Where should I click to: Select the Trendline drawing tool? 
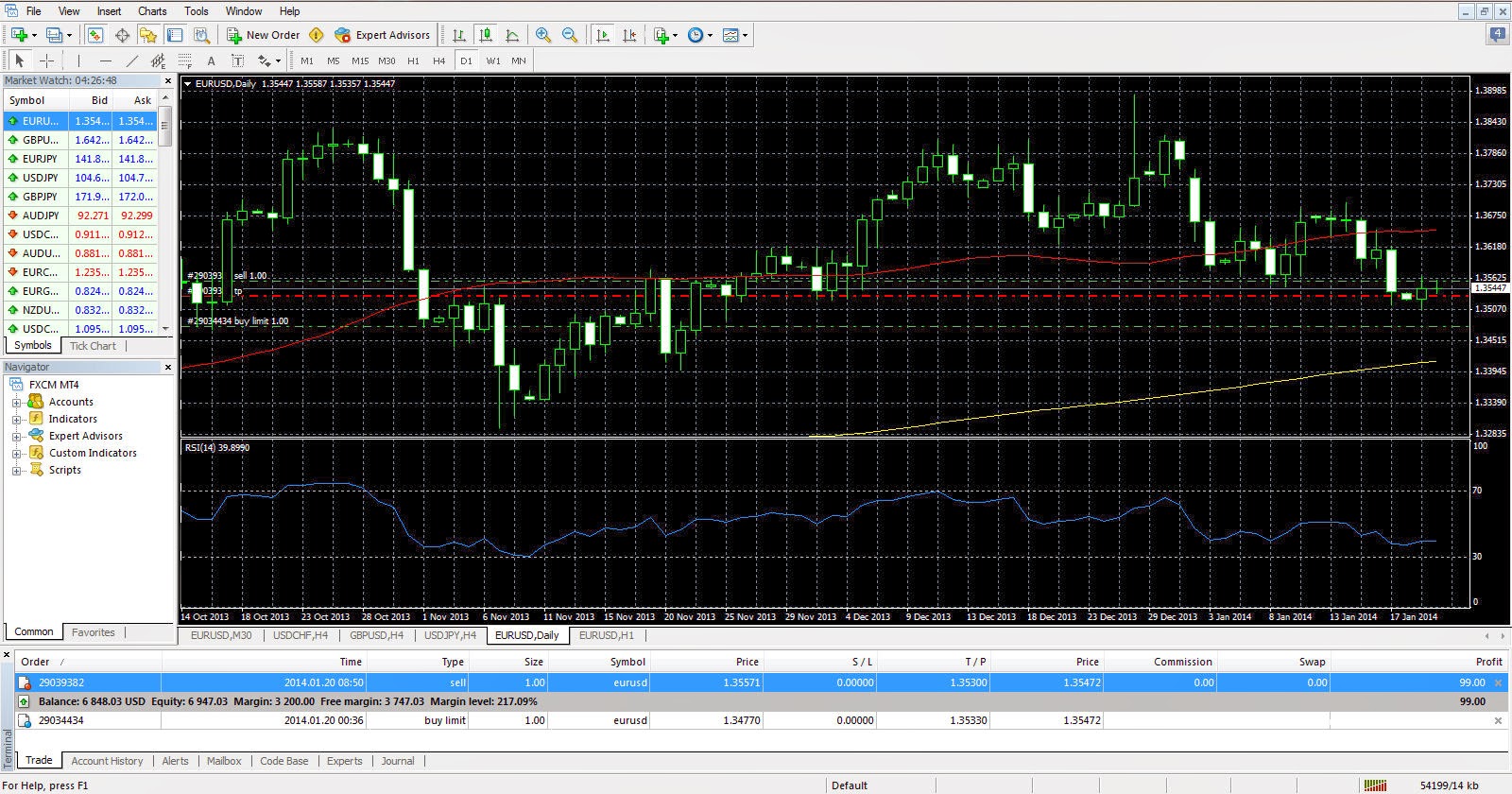[x=132, y=60]
